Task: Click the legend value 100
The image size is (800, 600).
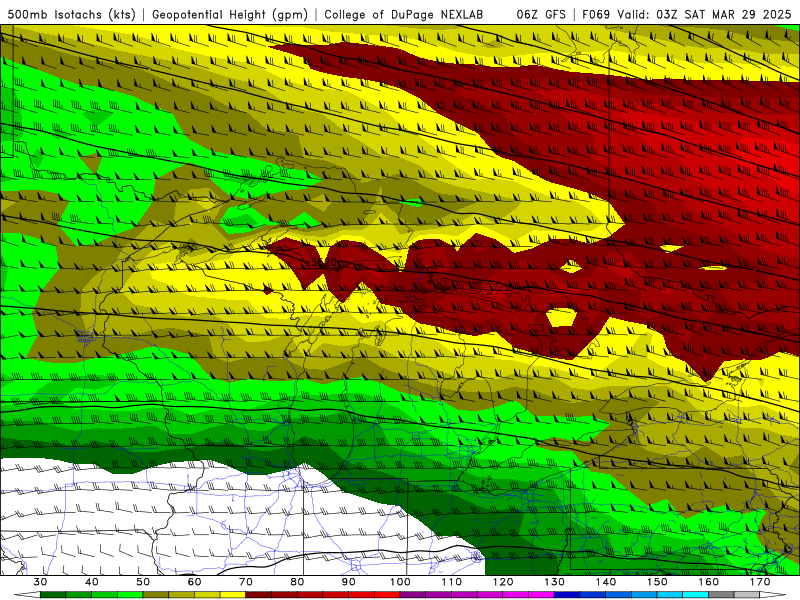Action: click(x=401, y=582)
